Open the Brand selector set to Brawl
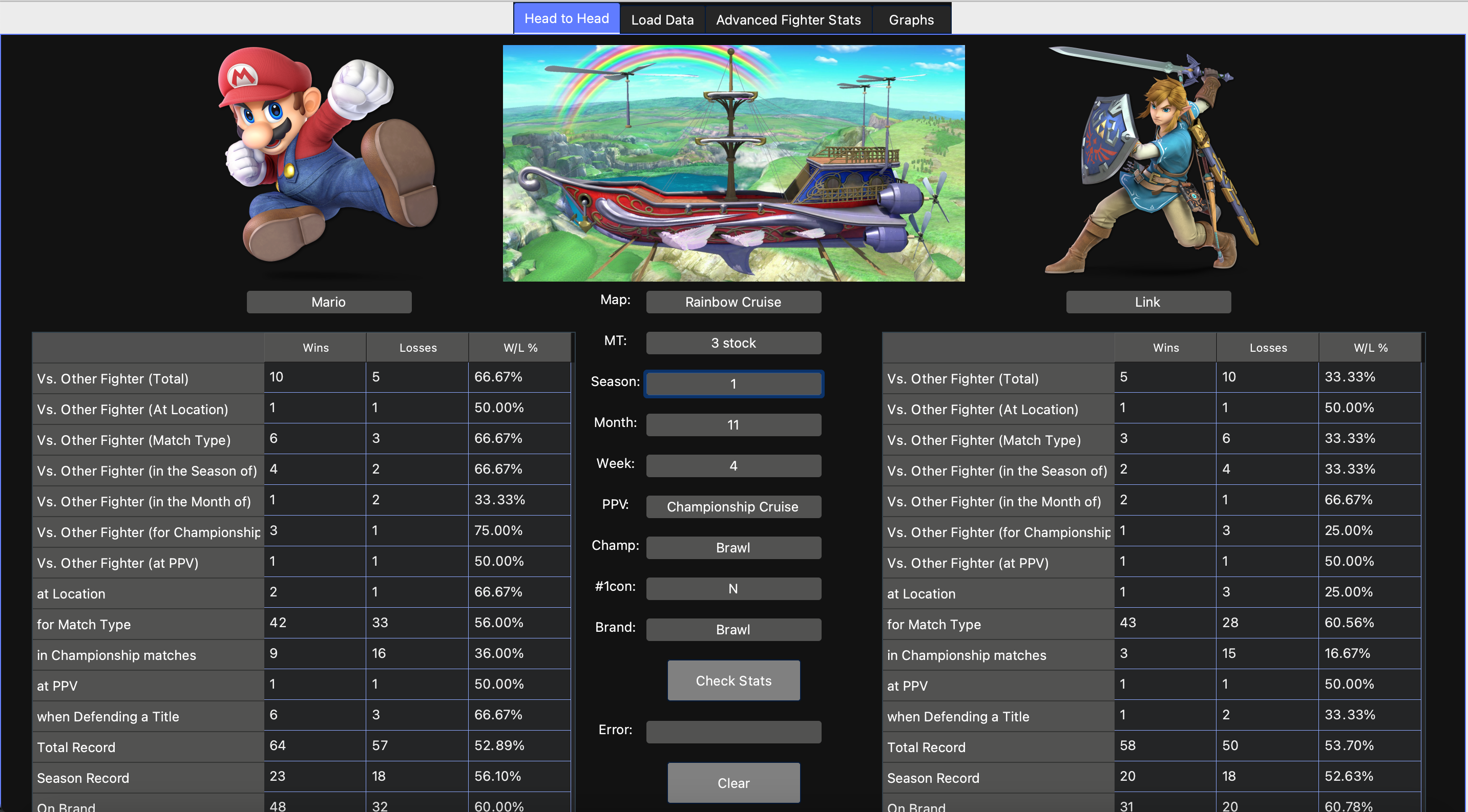1468x812 pixels. pos(733,630)
